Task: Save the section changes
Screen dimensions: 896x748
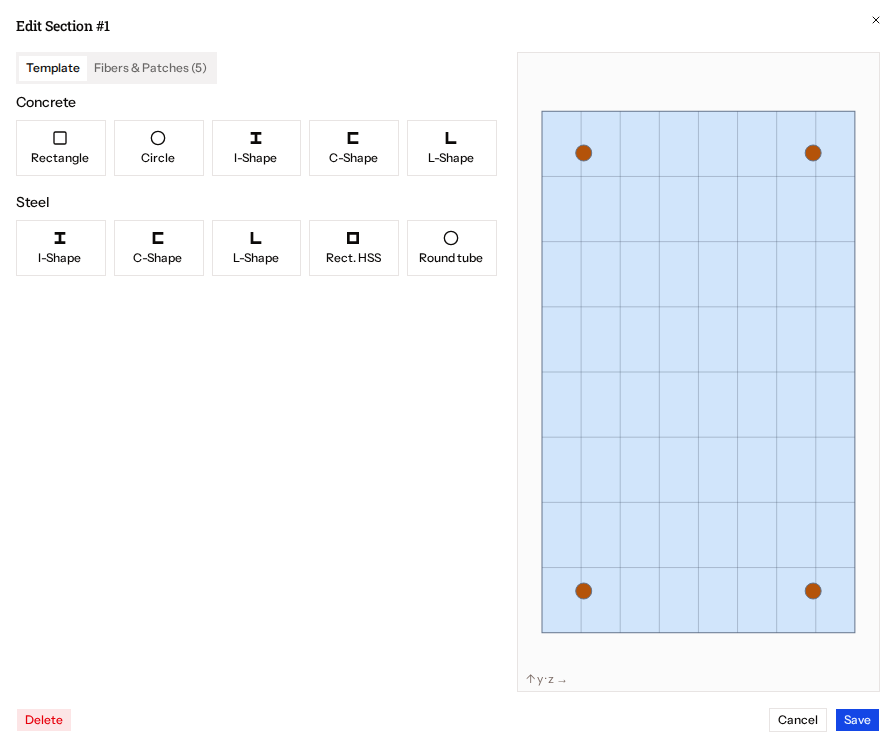Action: (857, 720)
